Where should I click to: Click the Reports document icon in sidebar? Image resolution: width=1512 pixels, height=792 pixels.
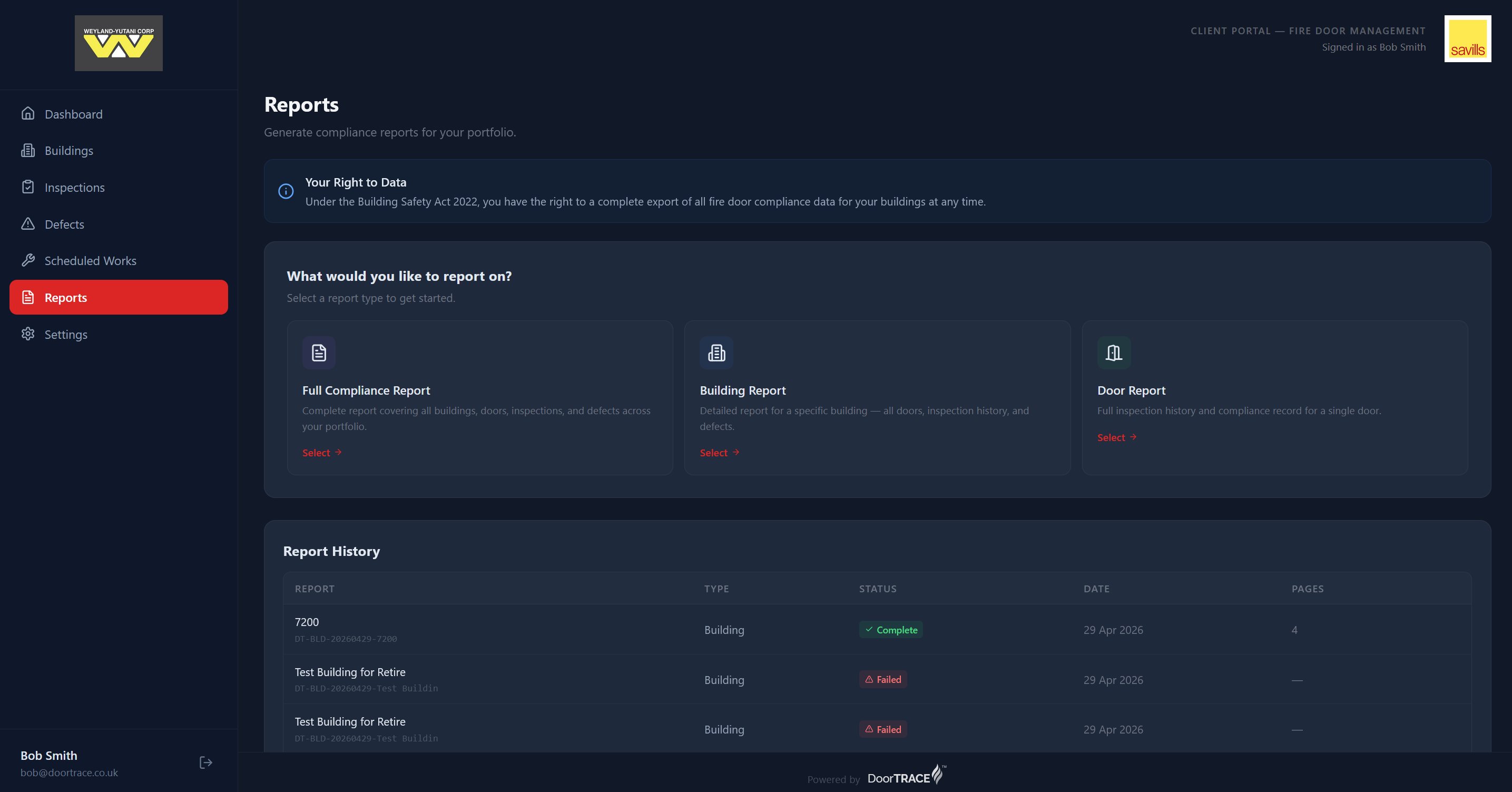click(x=27, y=297)
